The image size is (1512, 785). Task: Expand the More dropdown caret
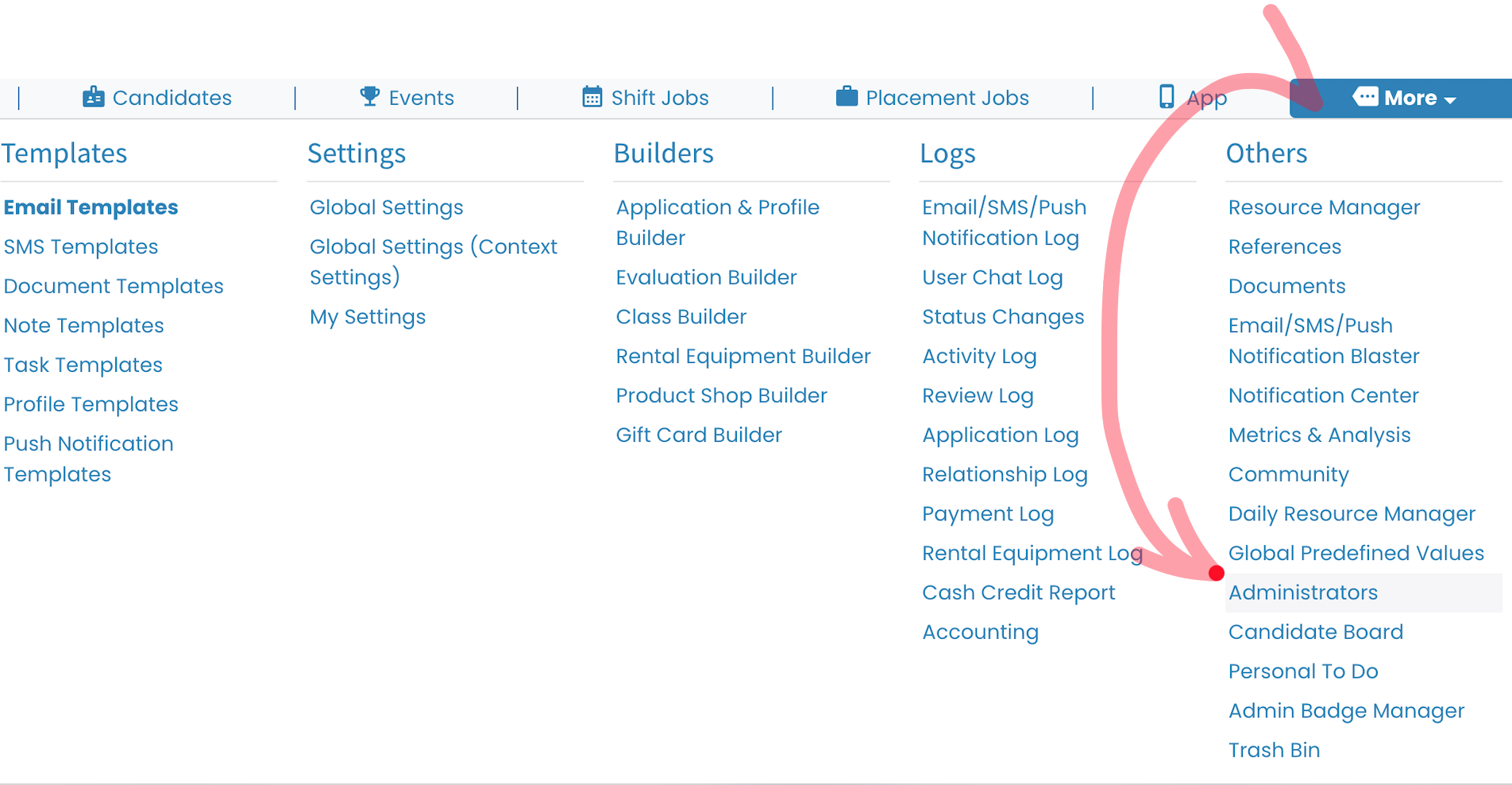point(1450,100)
